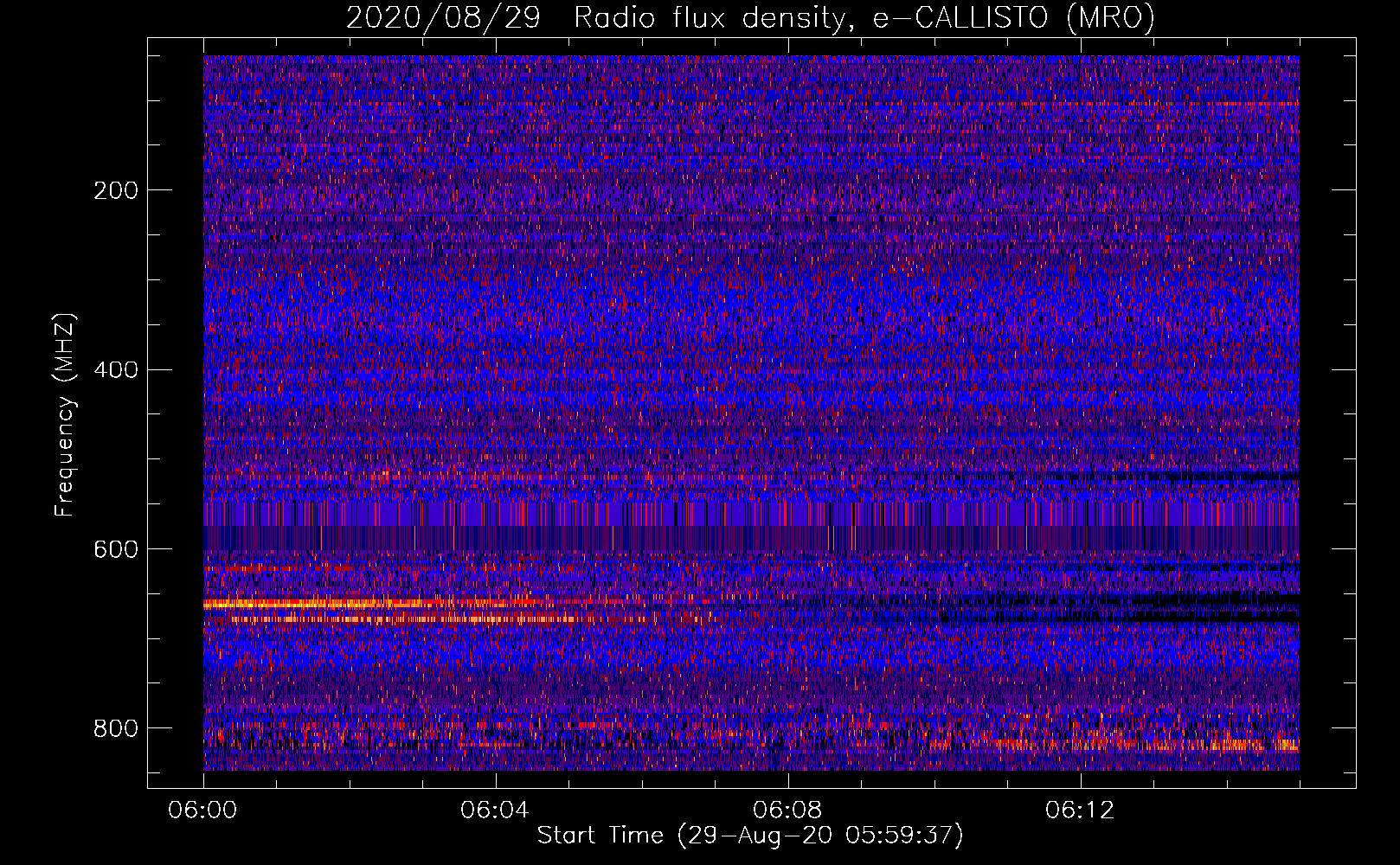The image size is (1400, 865).
Task: Click the 800 frequency tick label
Action: (115, 728)
